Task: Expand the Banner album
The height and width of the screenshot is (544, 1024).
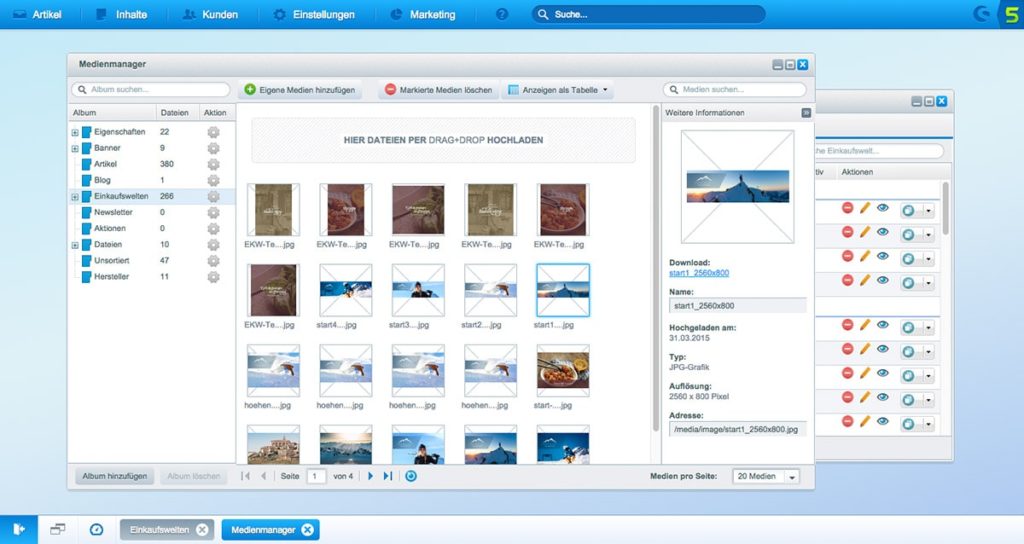Action: 75,149
